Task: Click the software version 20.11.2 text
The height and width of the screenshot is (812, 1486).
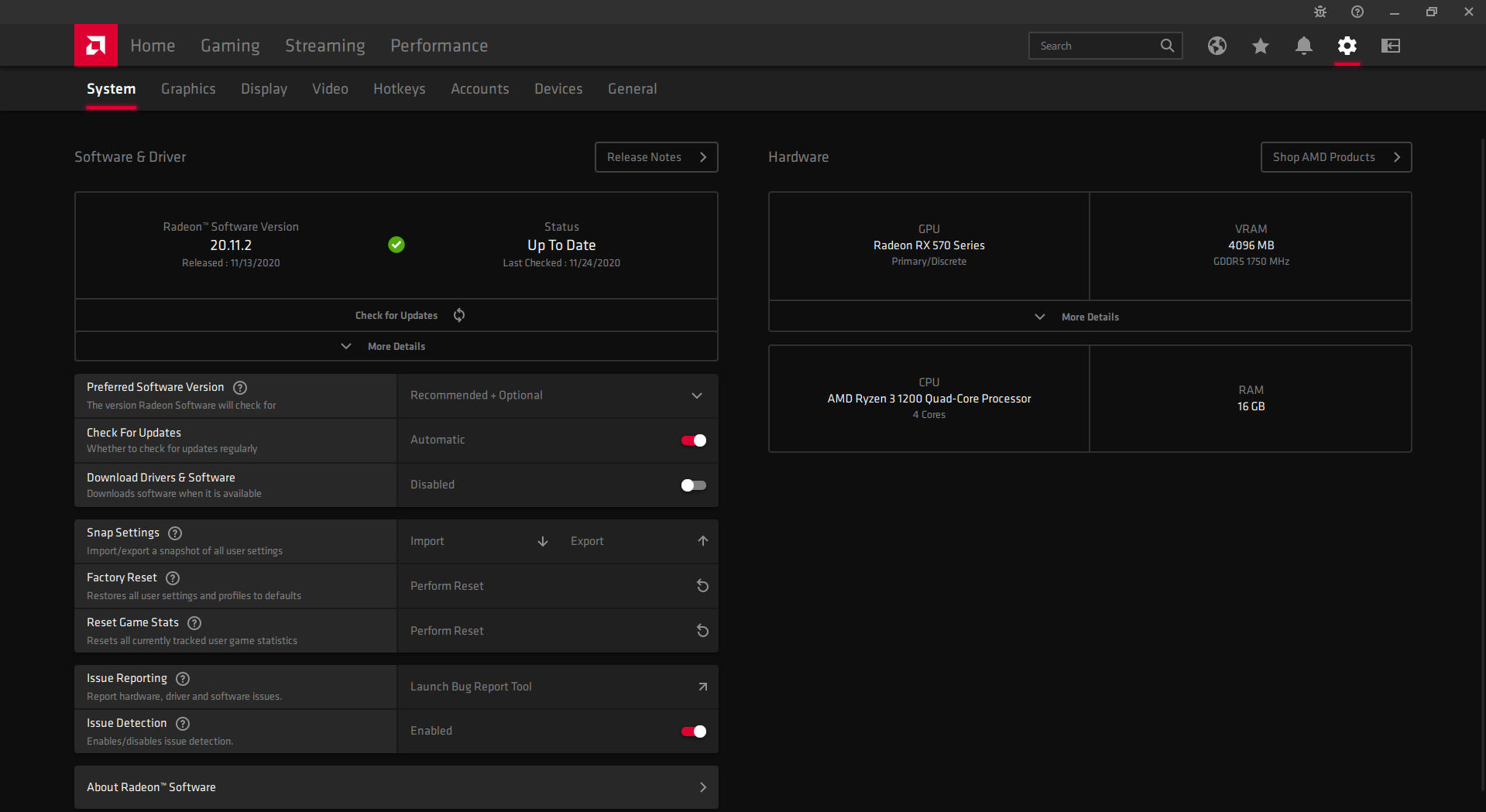Action: 231,245
